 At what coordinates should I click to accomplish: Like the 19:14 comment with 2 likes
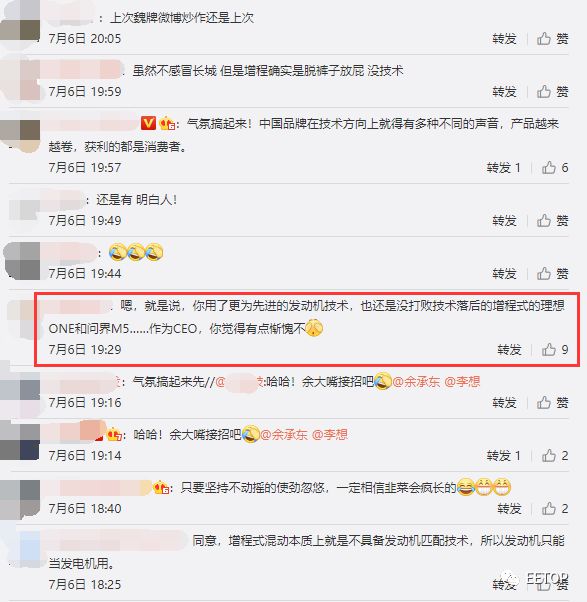click(554, 455)
